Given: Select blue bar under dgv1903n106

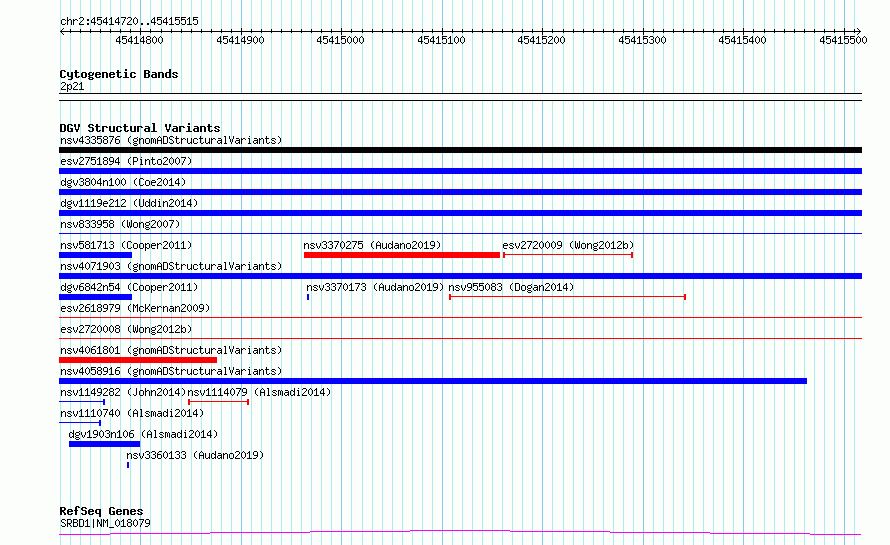Looking at the screenshot, I should [x=104, y=444].
